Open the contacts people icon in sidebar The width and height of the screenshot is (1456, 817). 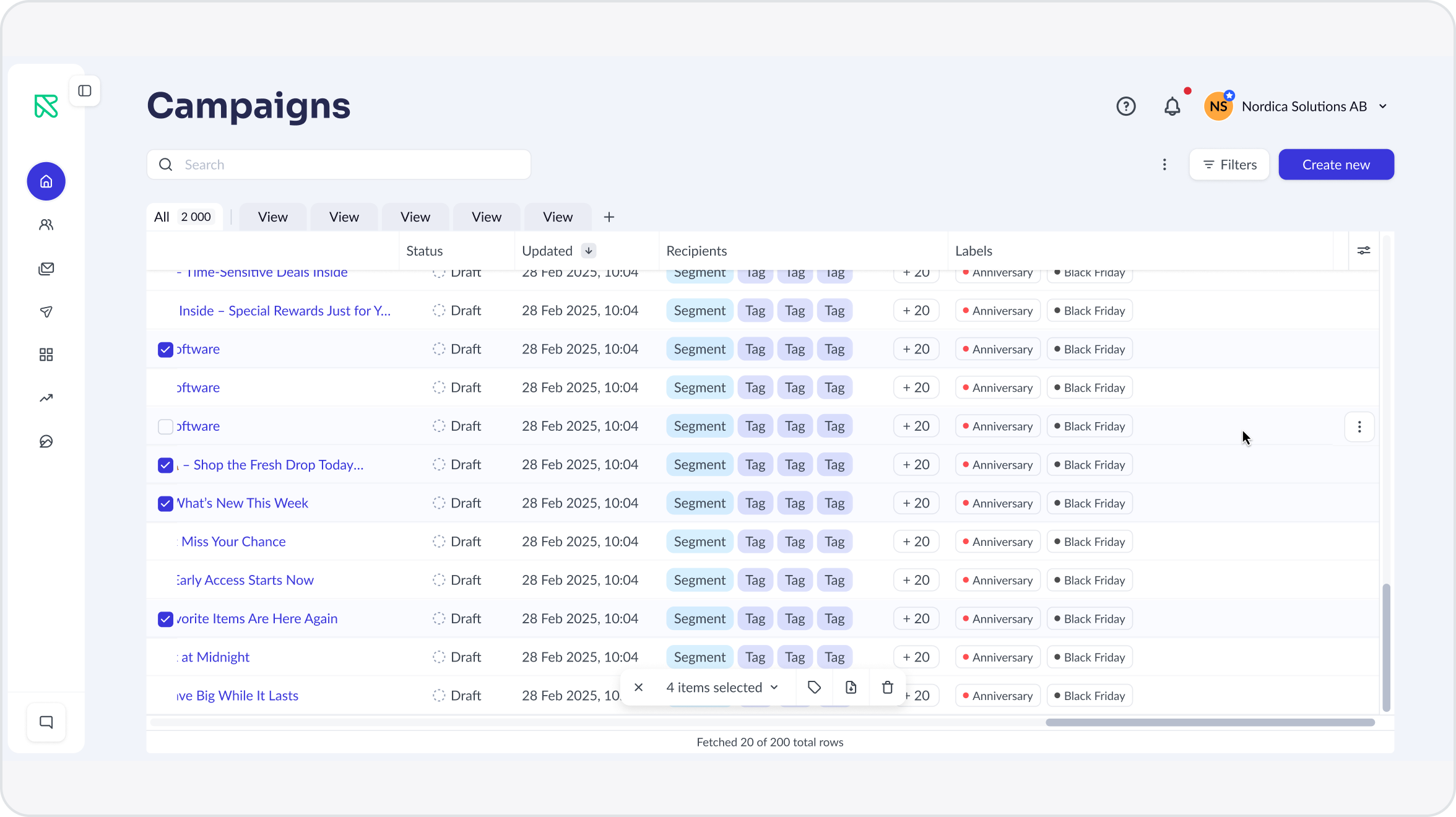tap(46, 225)
